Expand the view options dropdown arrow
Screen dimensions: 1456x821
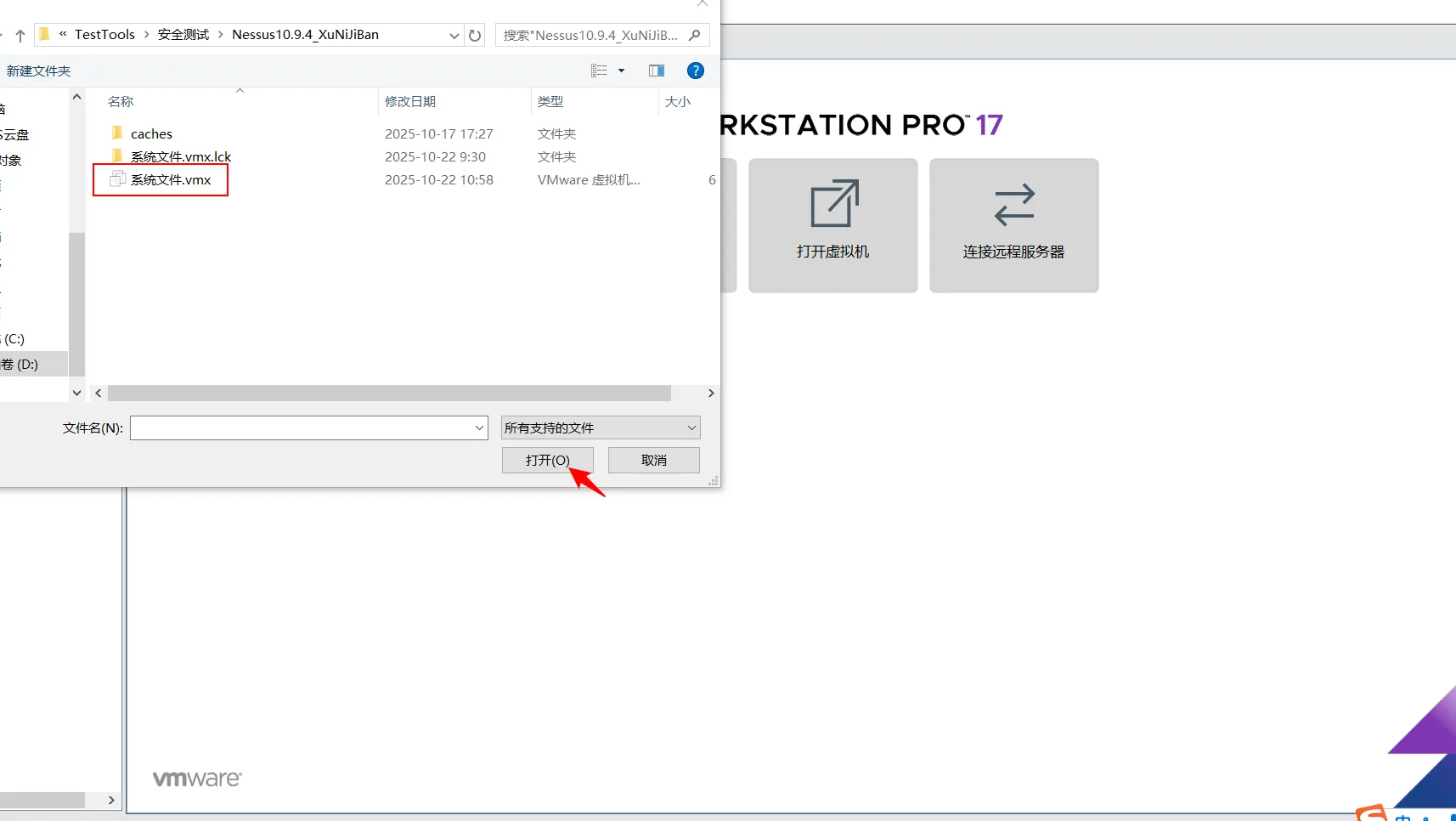(622, 71)
